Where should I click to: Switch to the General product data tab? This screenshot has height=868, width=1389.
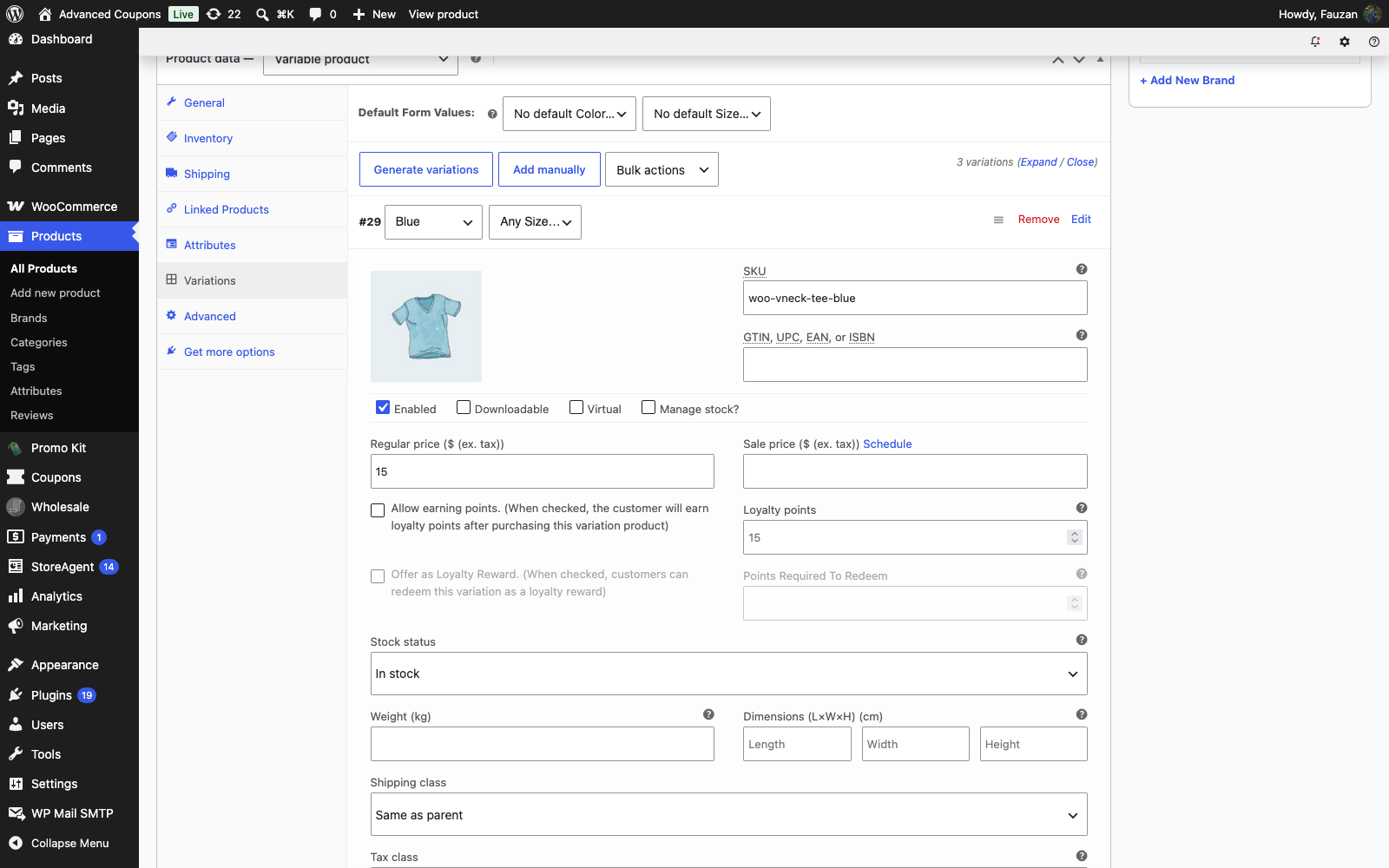(252, 102)
